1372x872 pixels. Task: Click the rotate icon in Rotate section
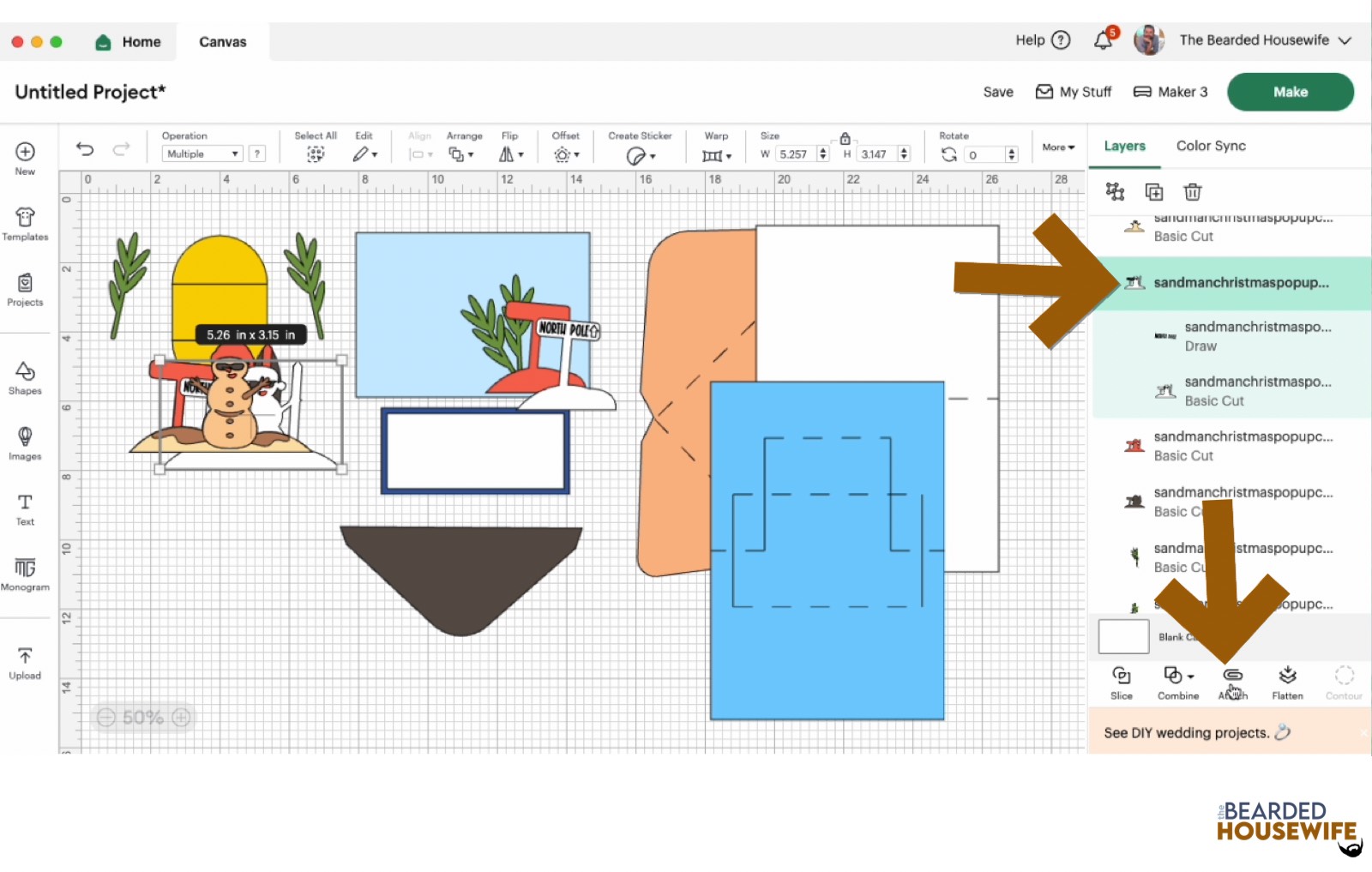(948, 154)
